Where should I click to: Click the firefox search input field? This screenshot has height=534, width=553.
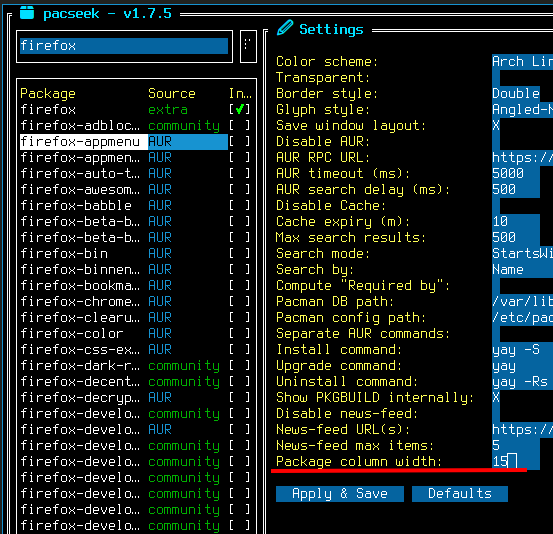pyautogui.click(x=124, y=46)
